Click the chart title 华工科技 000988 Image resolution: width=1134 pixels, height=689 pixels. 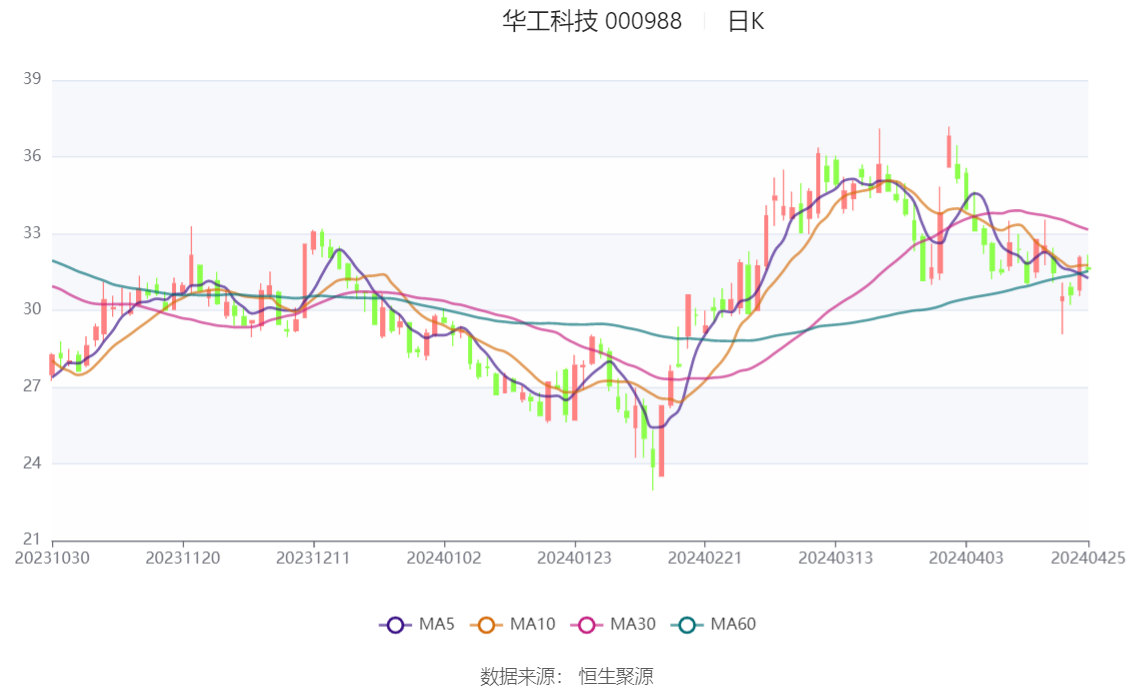592,21
